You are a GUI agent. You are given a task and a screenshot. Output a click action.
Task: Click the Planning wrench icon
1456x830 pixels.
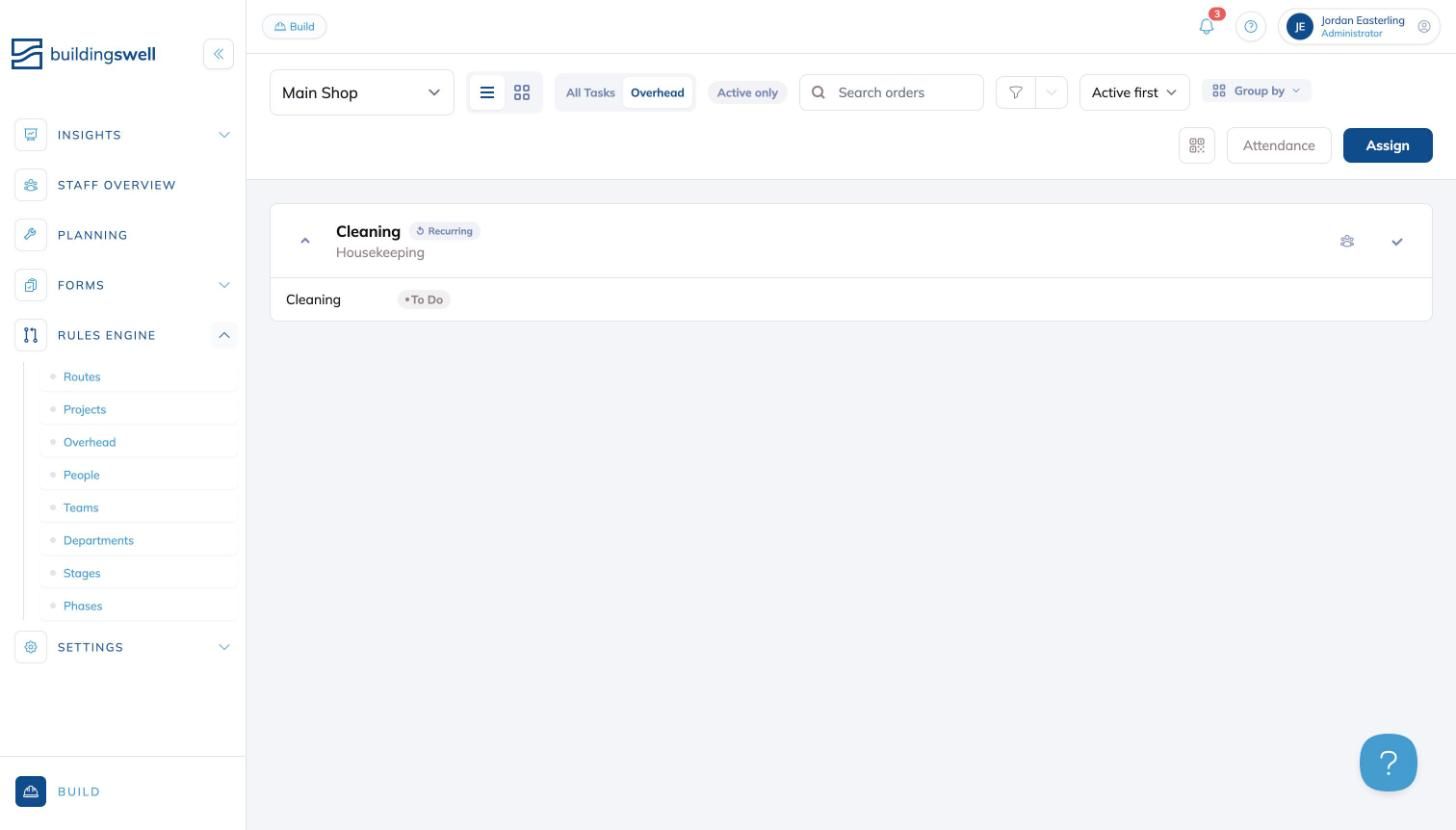(31, 235)
